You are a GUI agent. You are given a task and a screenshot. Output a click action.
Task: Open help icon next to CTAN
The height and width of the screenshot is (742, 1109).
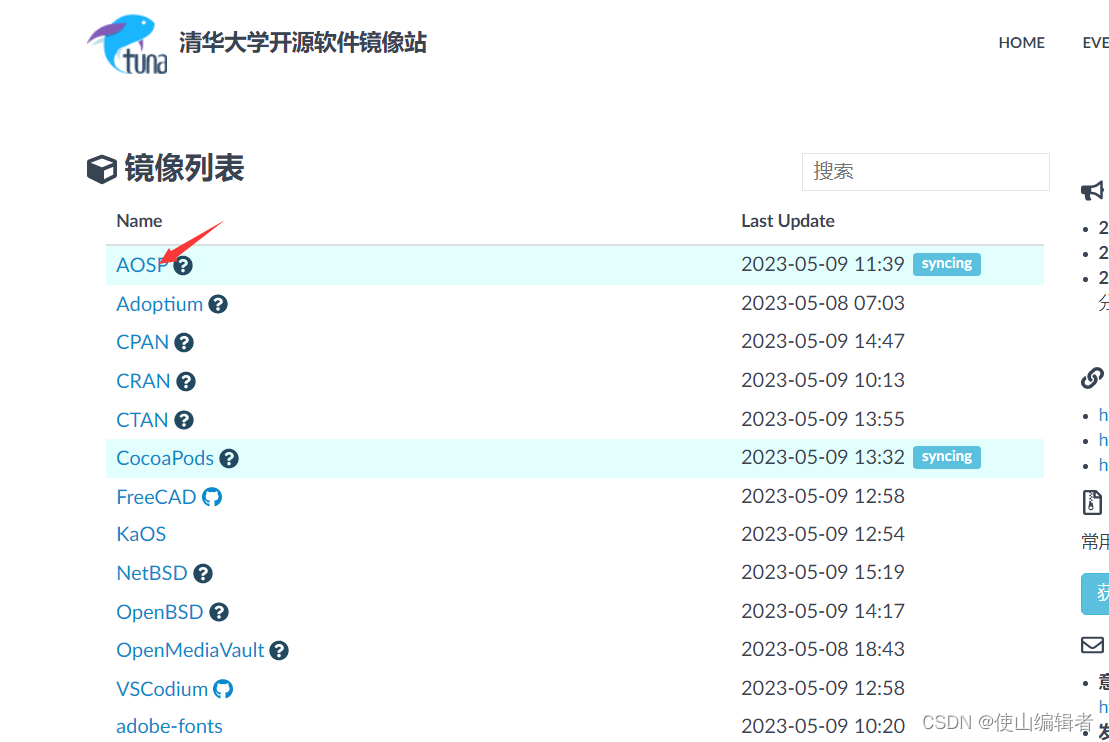point(184,420)
